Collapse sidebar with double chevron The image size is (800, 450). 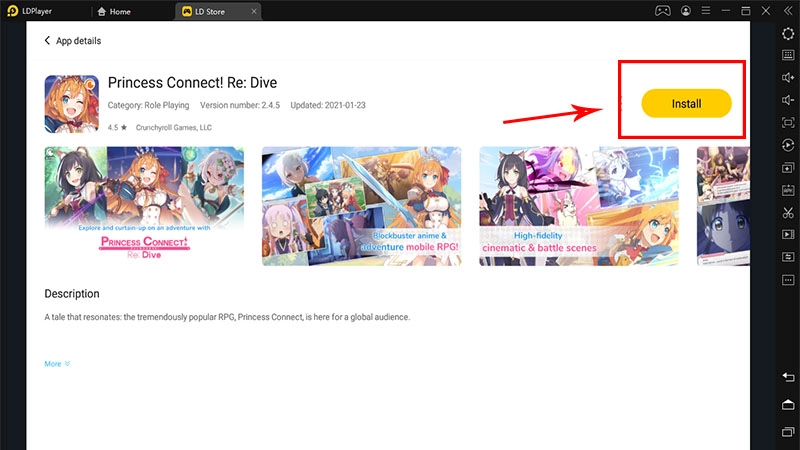pos(788,11)
